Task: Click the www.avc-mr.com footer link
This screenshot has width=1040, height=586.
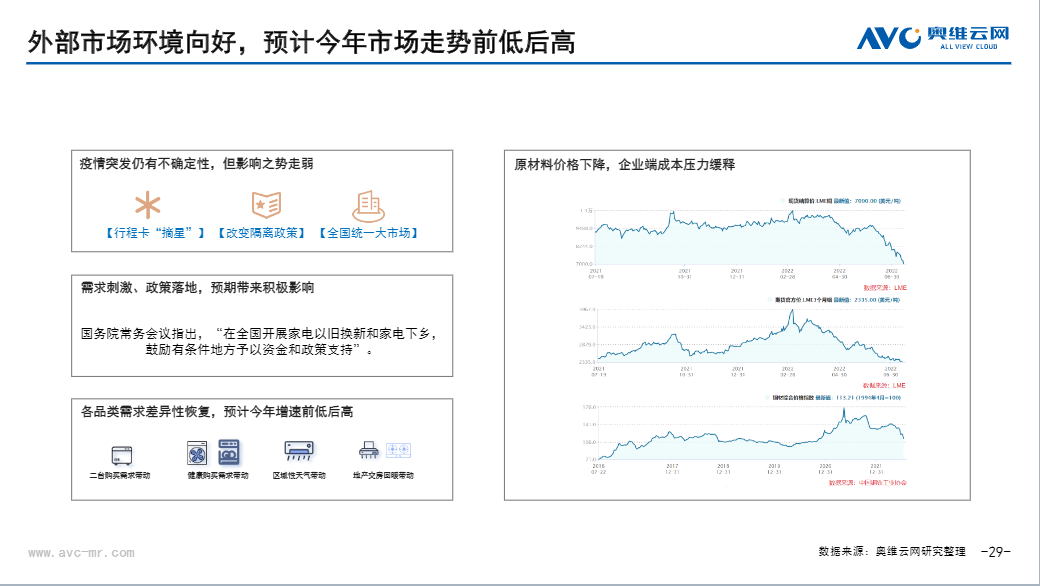Action: [81, 552]
